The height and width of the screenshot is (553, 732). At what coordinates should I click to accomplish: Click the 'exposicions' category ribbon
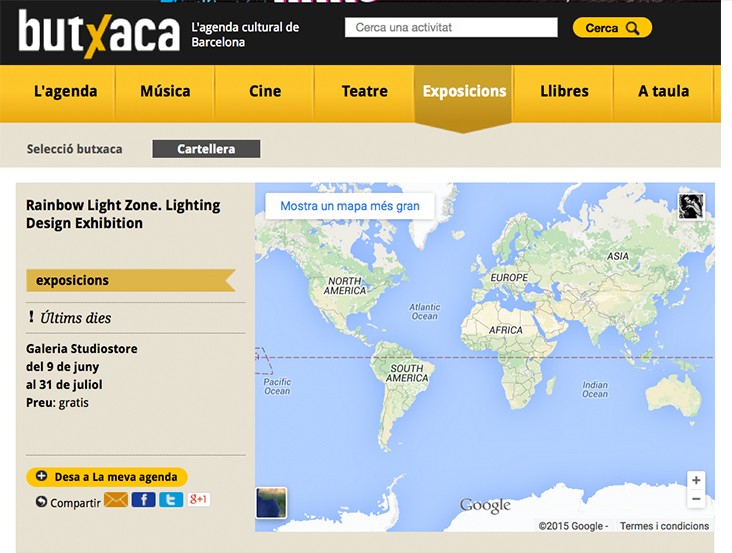(x=131, y=280)
